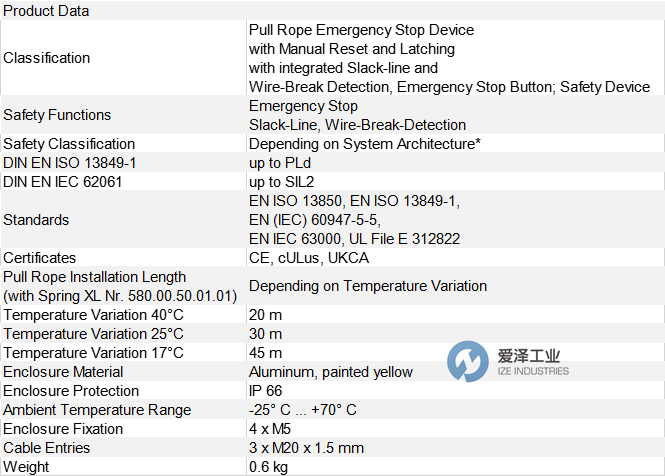The image size is (665, 476).
Task: Select the Standards row label
Action: [36, 220]
